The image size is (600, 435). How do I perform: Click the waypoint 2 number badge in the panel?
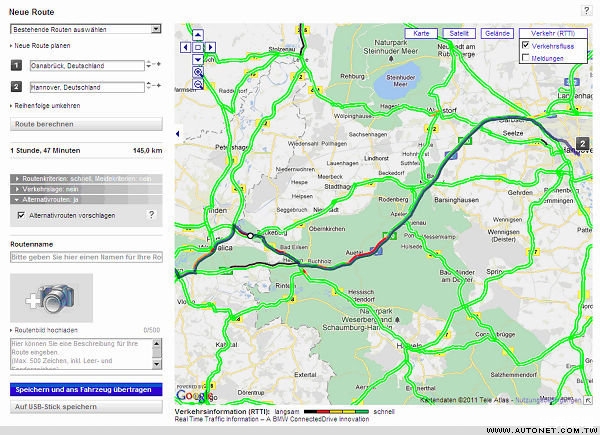[x=16, y=86]
